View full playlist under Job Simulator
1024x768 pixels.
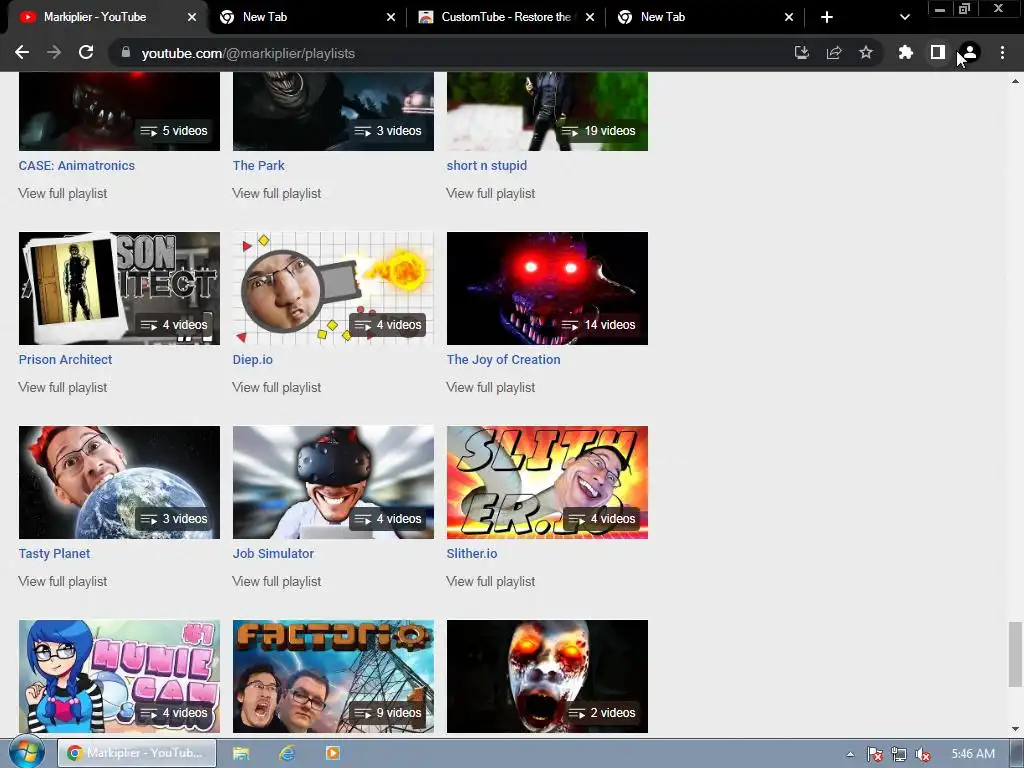coord(277,581)
